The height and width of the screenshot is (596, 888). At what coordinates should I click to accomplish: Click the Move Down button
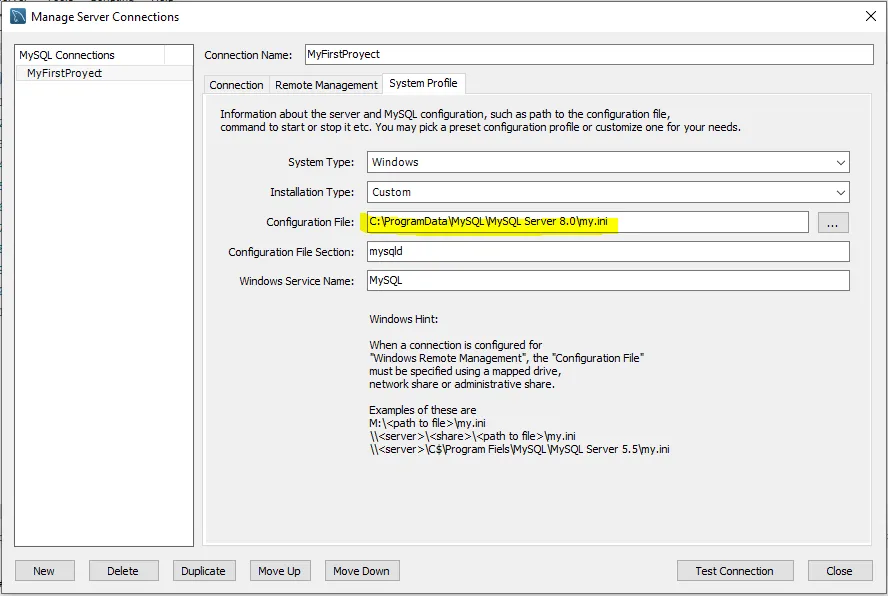click(x=361, y=571)
